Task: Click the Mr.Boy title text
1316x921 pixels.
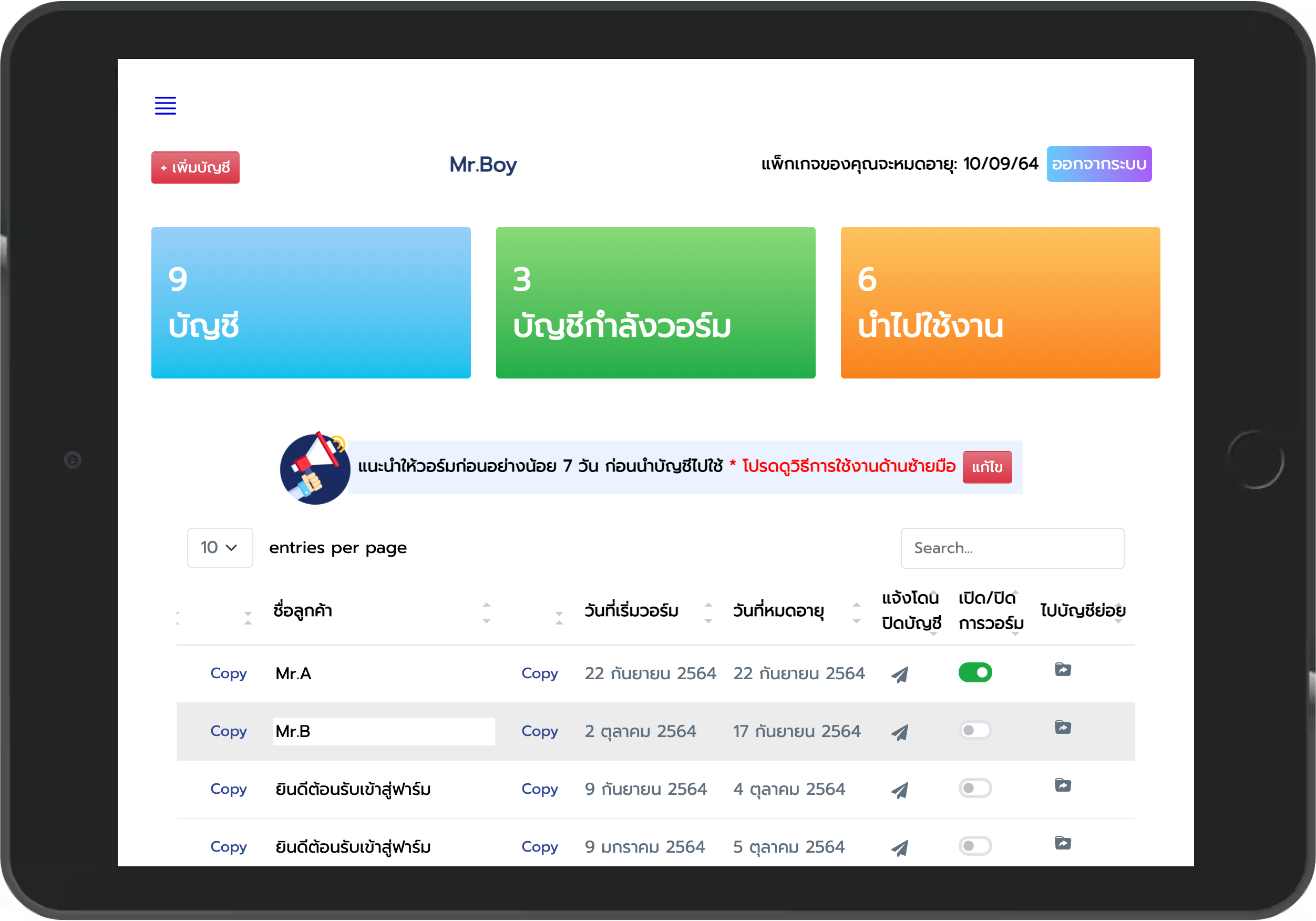Action: tap(482, 165)
